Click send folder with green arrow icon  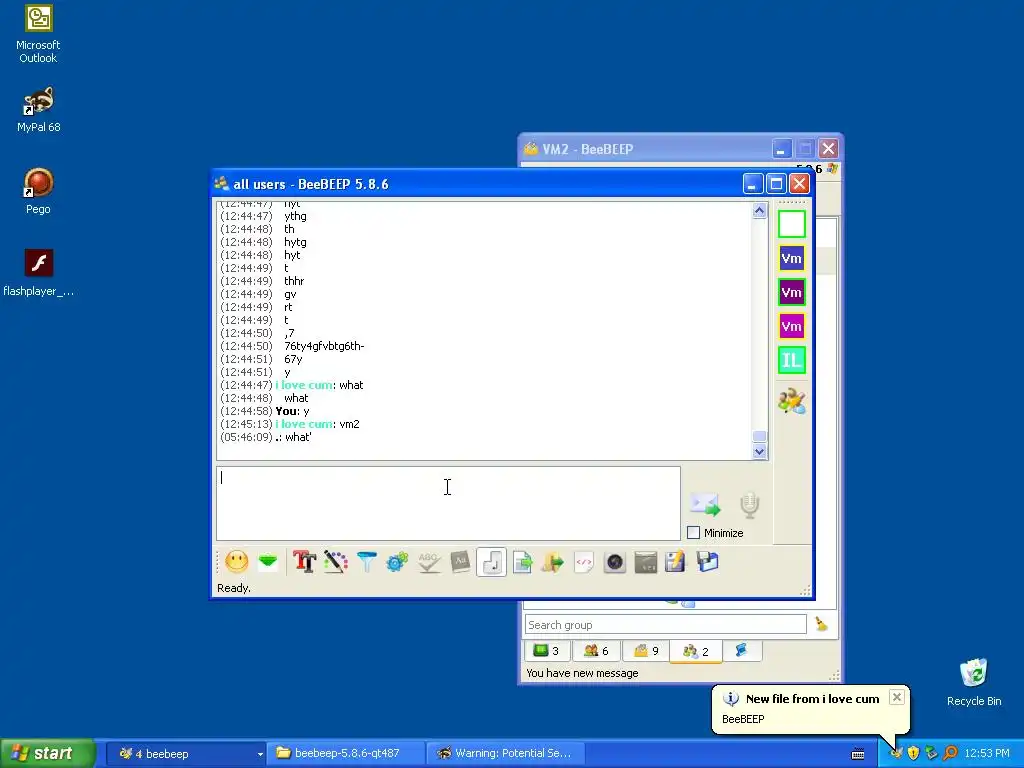click(552, 562)
